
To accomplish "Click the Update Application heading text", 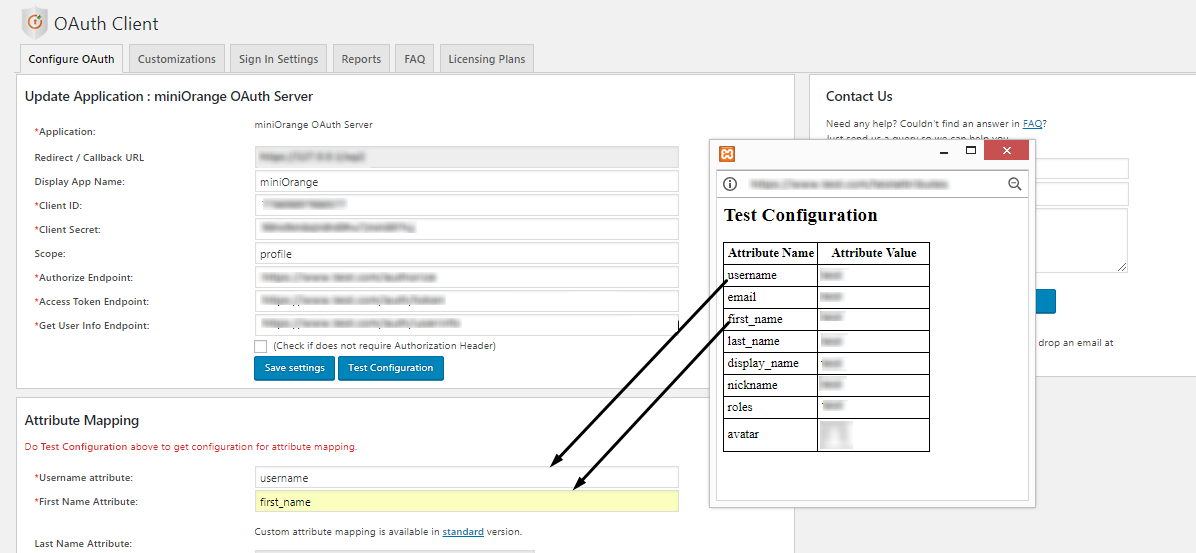I will point(169,97).
